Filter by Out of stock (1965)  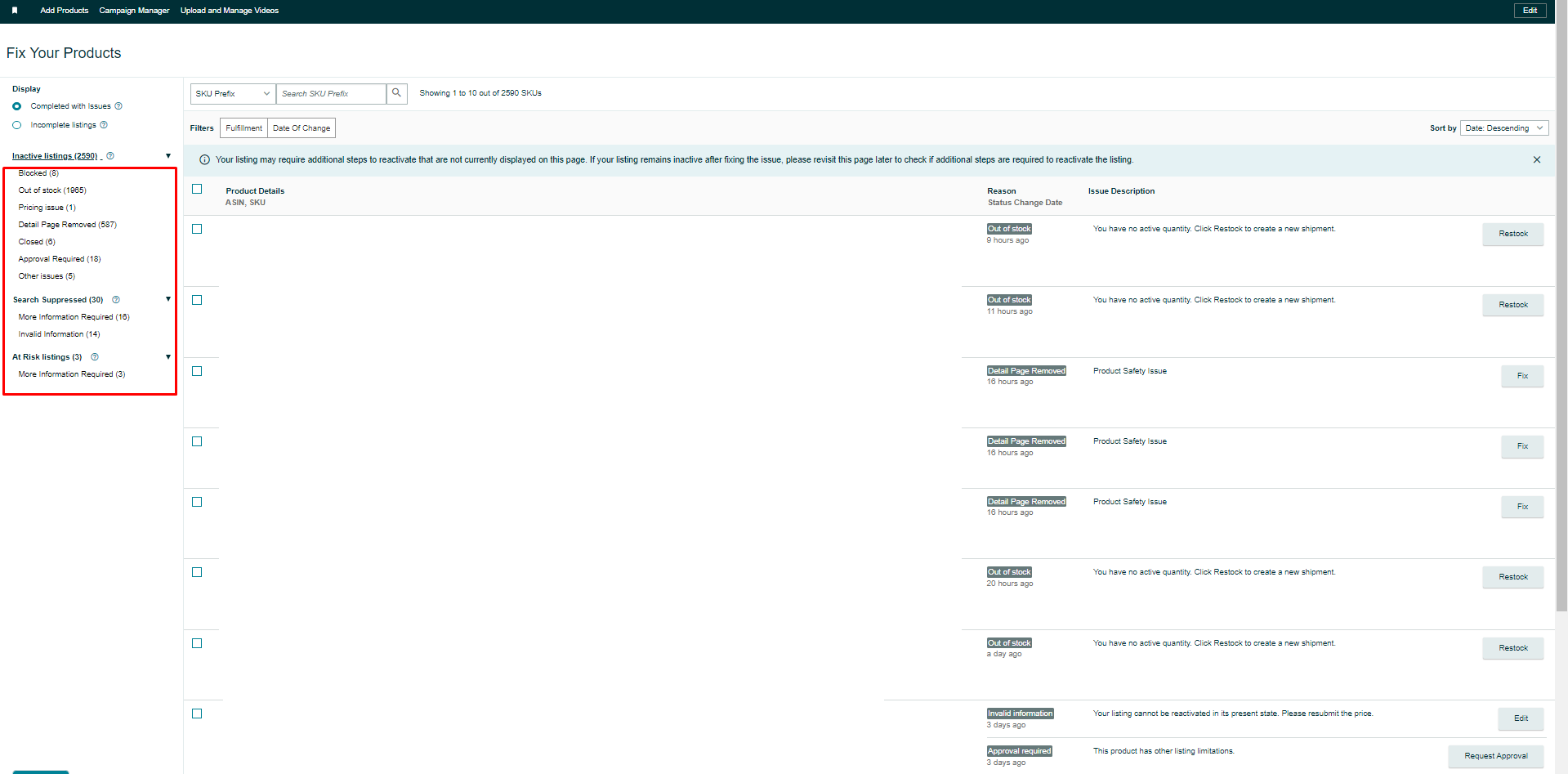pyautogui.click(x=52, y=190)
